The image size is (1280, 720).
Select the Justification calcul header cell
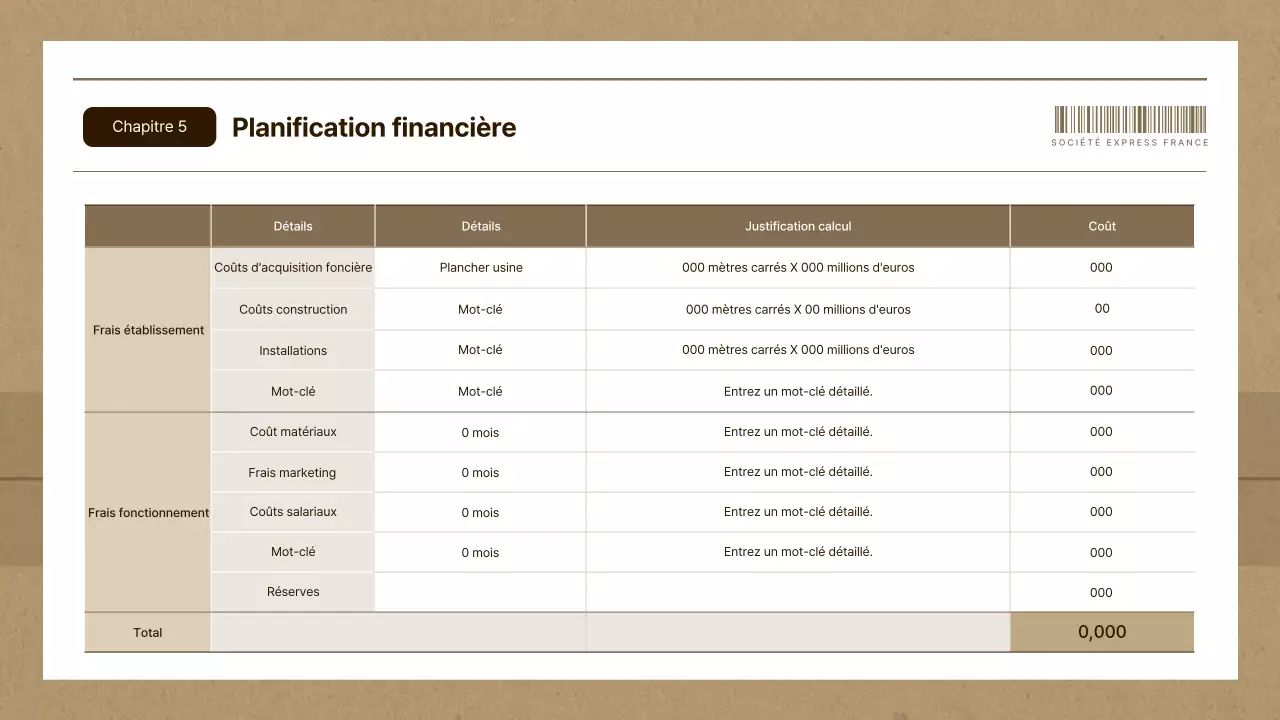pyautogui.click(x=797, y=225)
